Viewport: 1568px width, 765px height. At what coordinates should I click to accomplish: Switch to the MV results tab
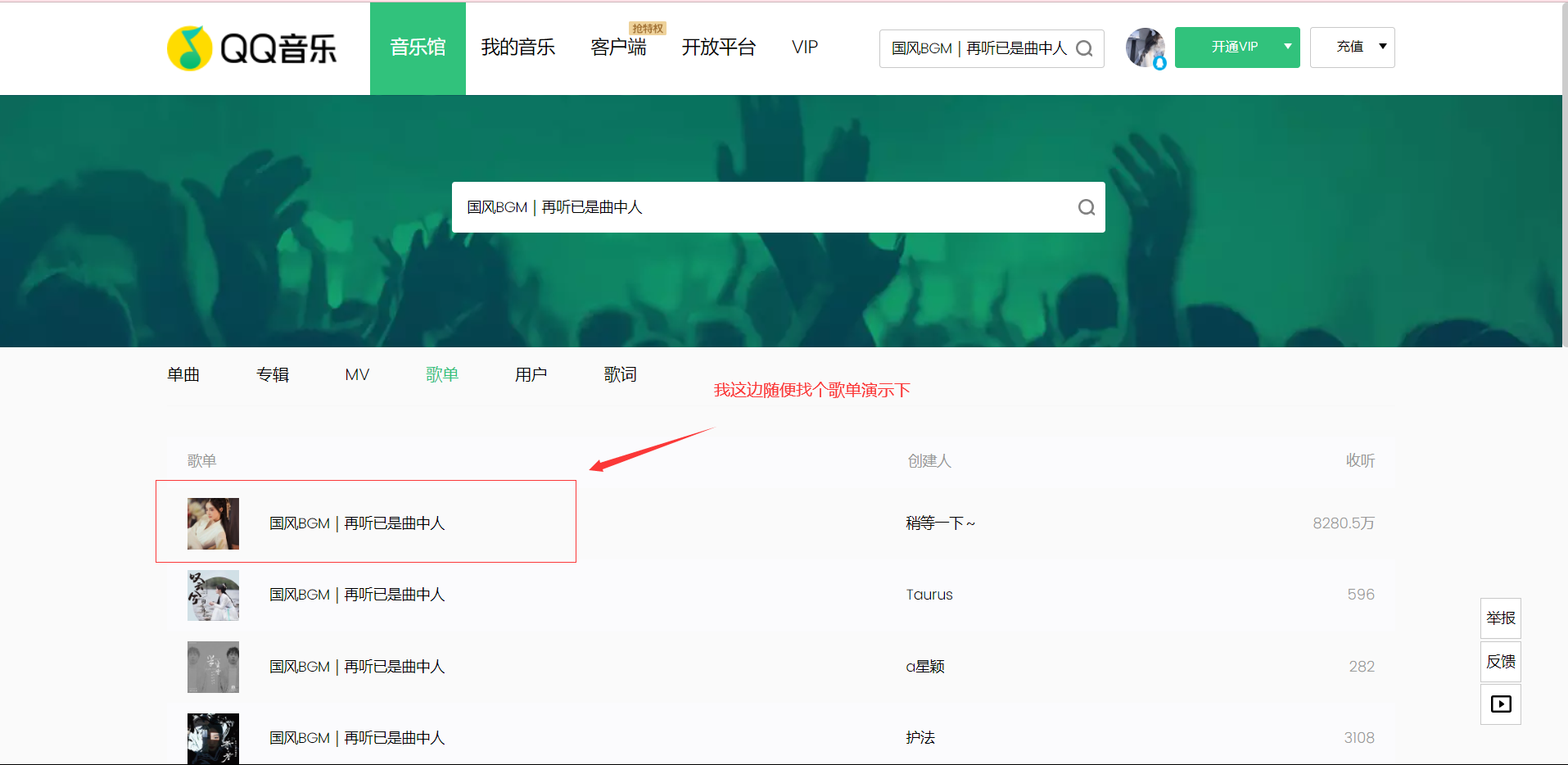[x=357, y=374]
